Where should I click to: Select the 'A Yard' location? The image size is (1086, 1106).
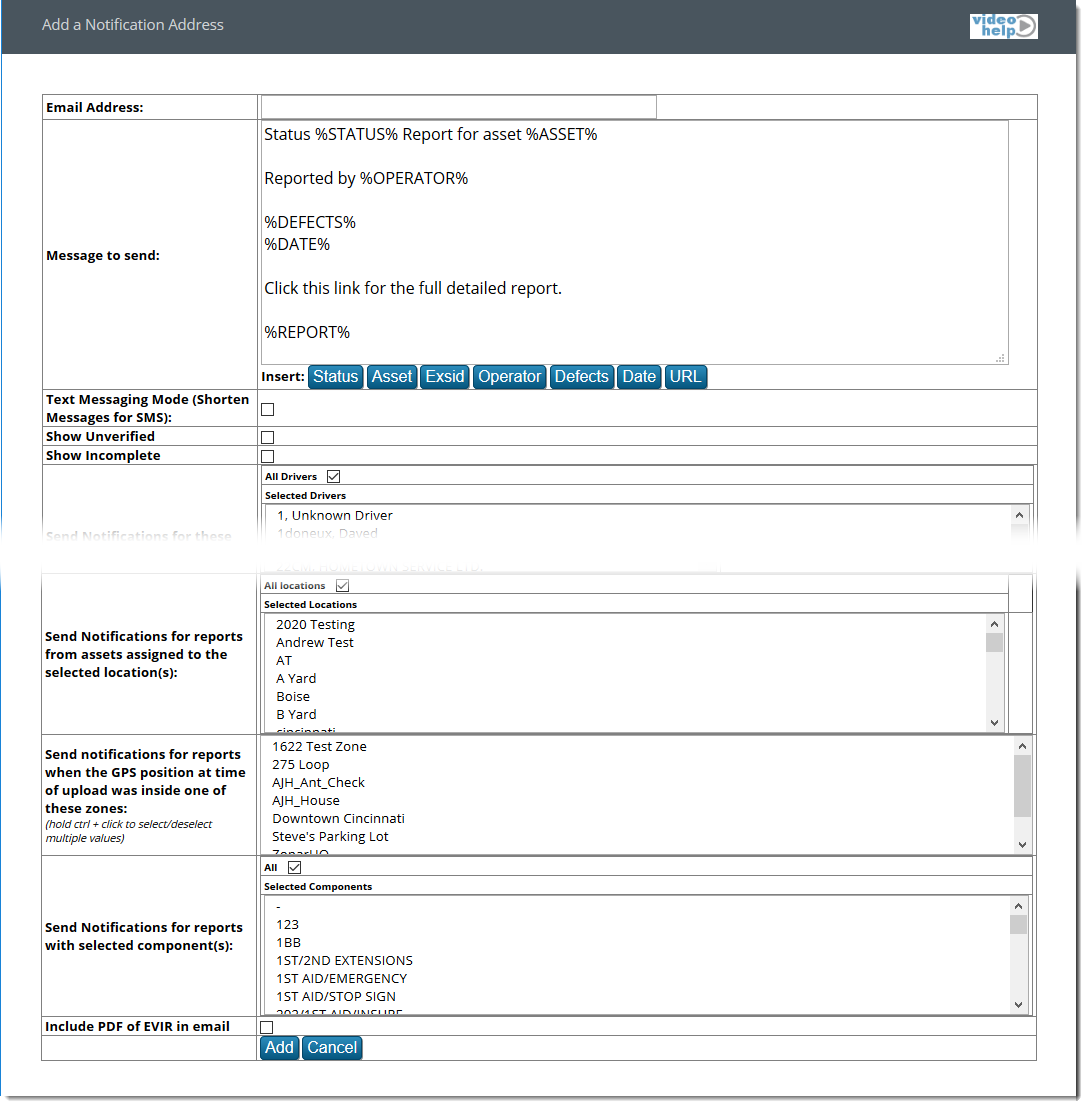pyautogui.click(x=296, y=679)
